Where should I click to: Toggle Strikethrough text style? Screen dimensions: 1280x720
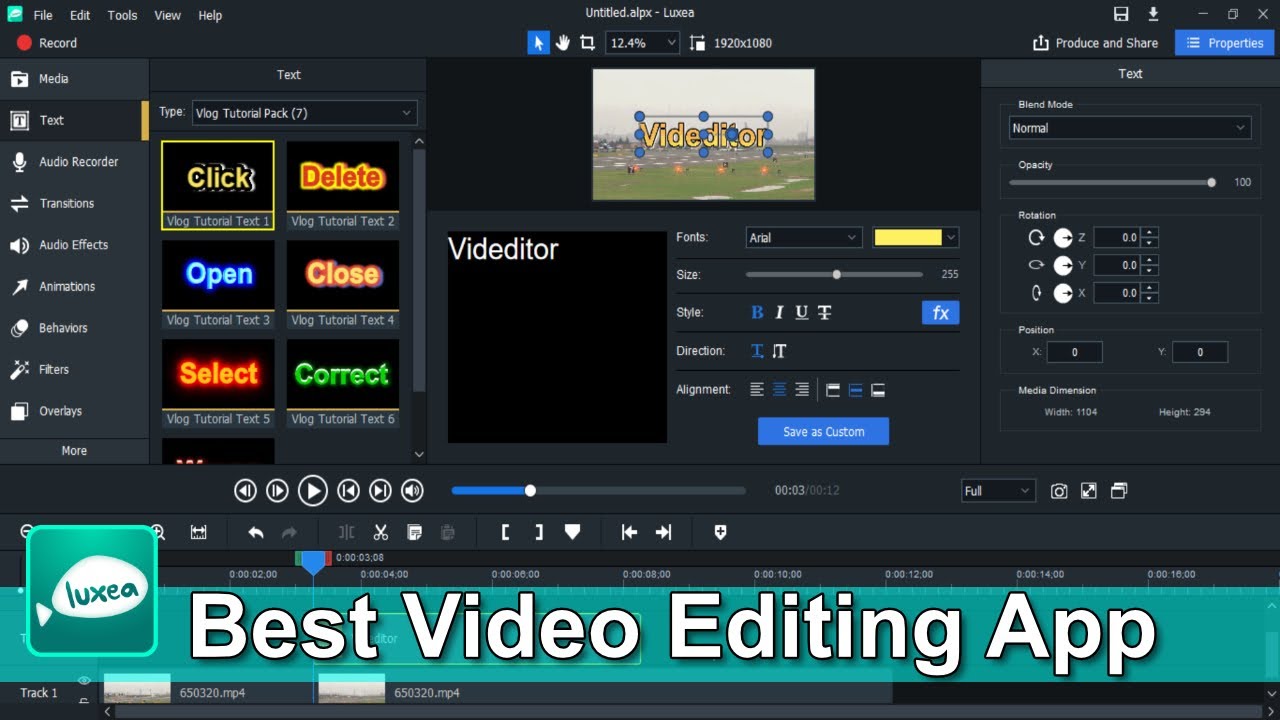click(825, 313)
